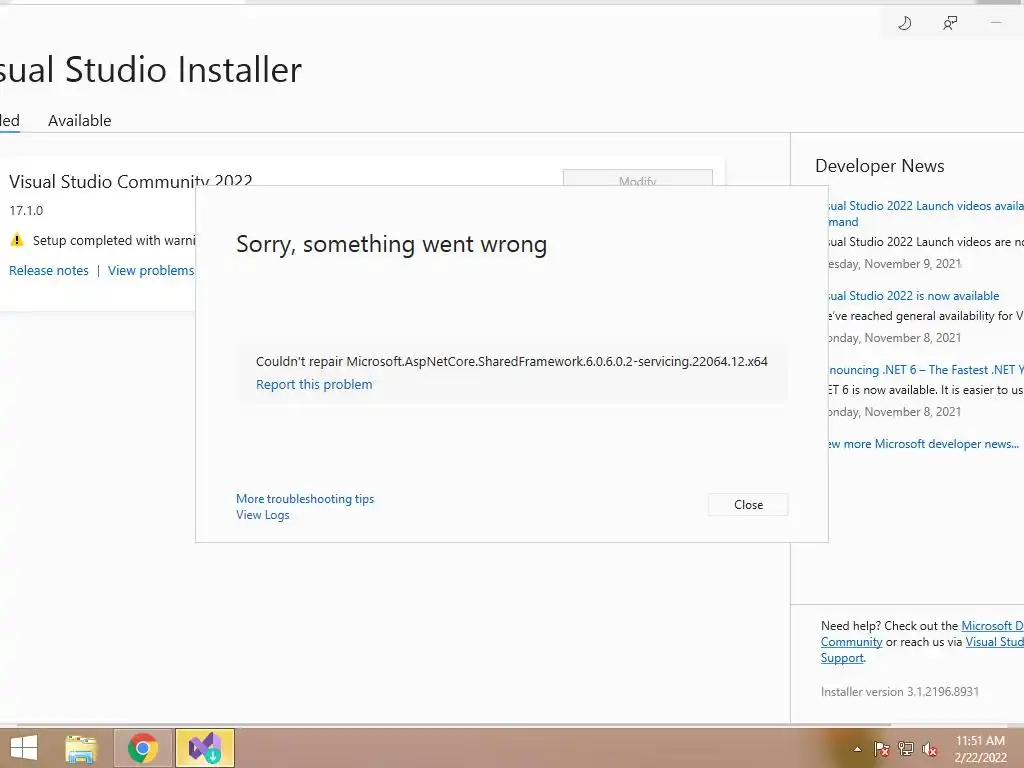Image resolution: width=1024 pixels, height=768 pixels.
Task: Click the yellow setup warning icon
Action: [17, 240]
